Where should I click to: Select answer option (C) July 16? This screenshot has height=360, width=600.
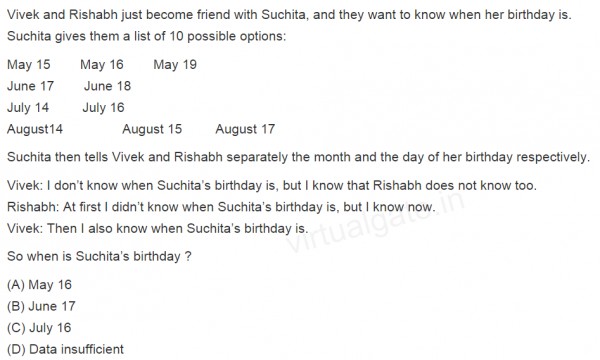click(39, 327)
